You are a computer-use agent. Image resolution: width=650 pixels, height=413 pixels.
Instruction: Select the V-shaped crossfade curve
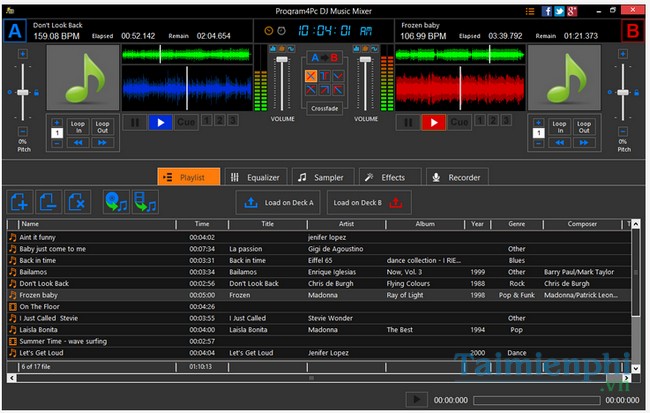tap(338, 75)
